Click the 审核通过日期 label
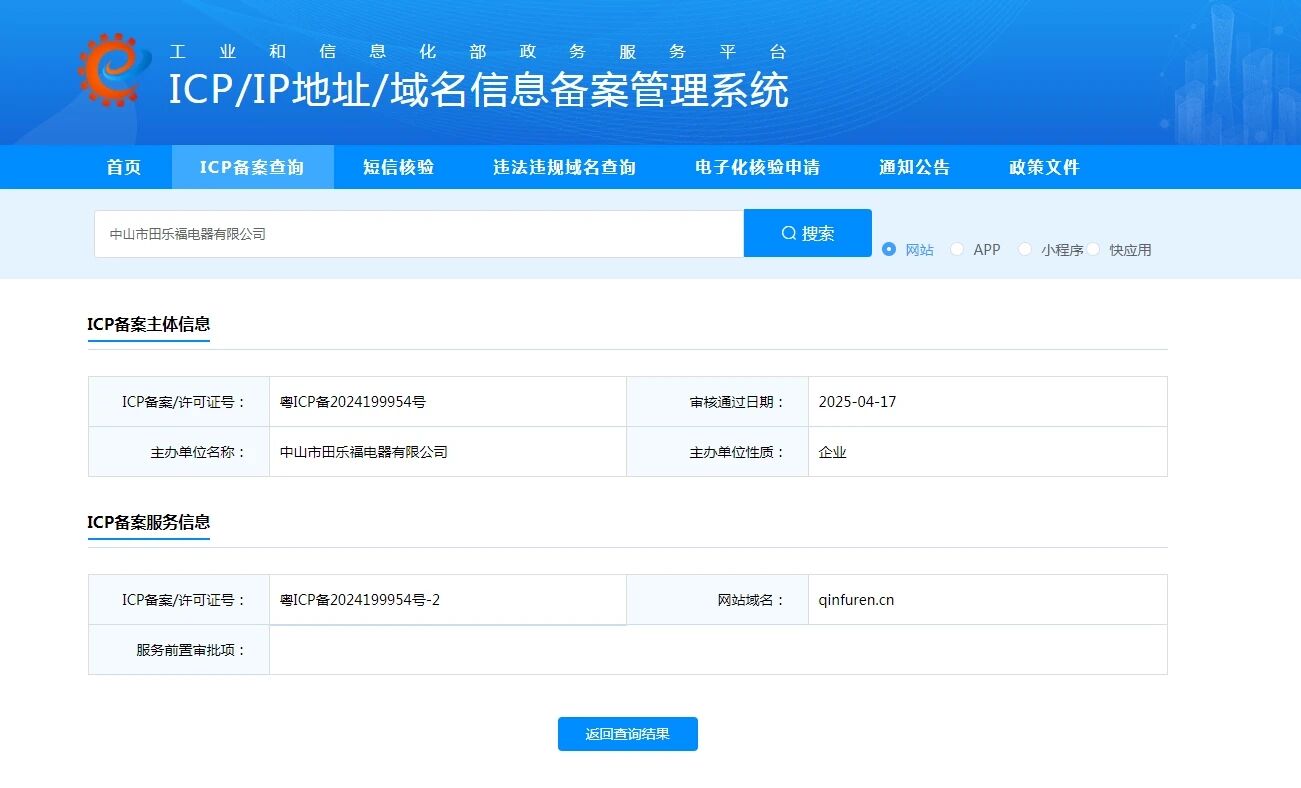Viewport: 1301px width, 788px height. [x=737, y=402]
